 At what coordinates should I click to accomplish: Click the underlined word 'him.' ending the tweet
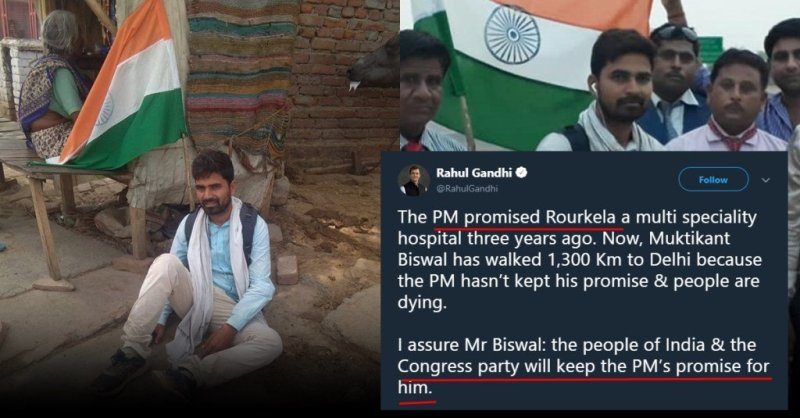tap(415, 388)
